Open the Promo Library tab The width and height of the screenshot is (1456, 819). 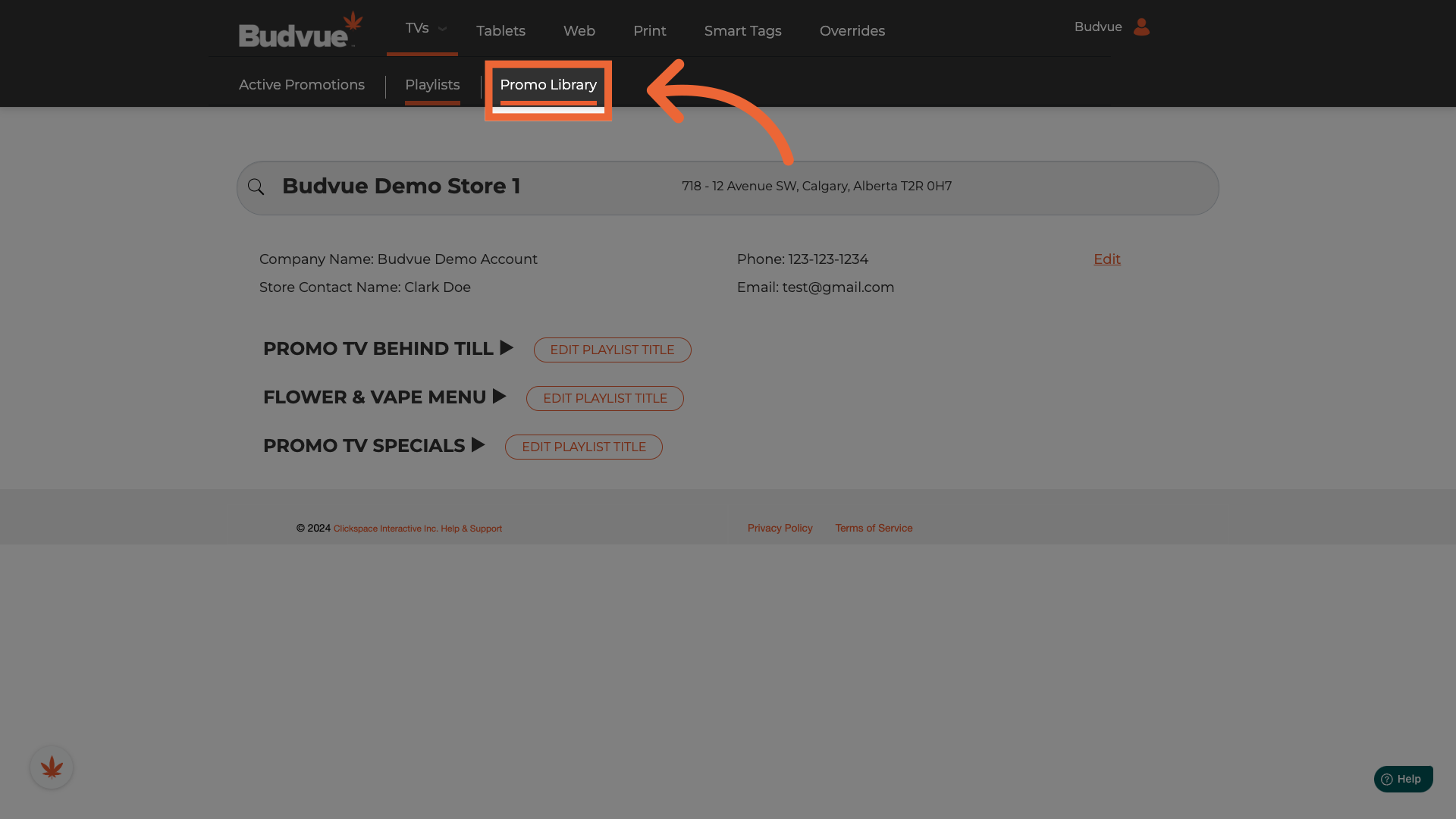coord(548,85)
